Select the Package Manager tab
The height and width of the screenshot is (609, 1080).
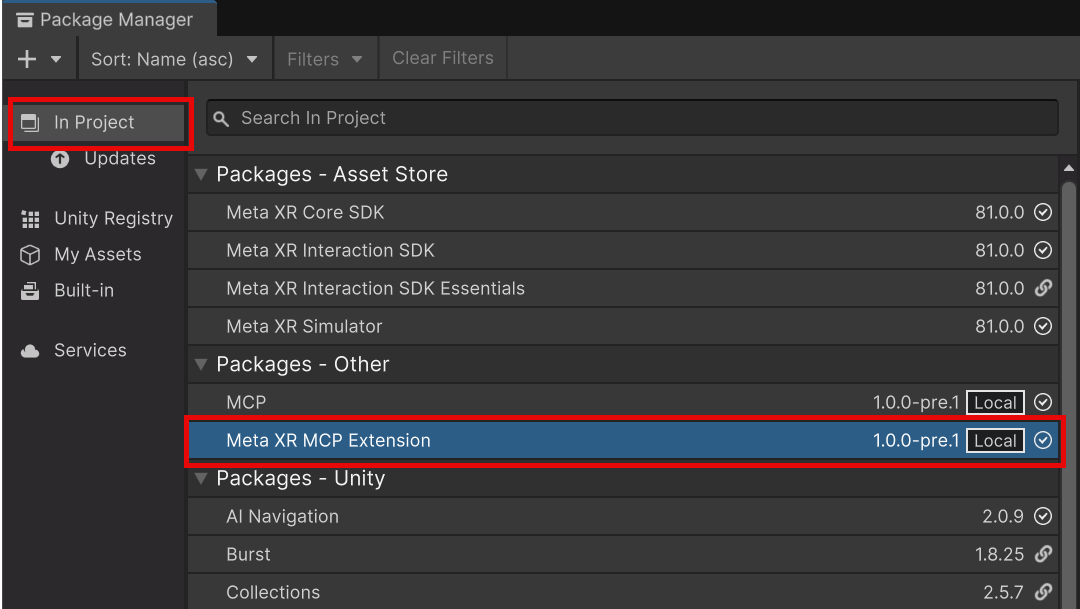(109, 19)
